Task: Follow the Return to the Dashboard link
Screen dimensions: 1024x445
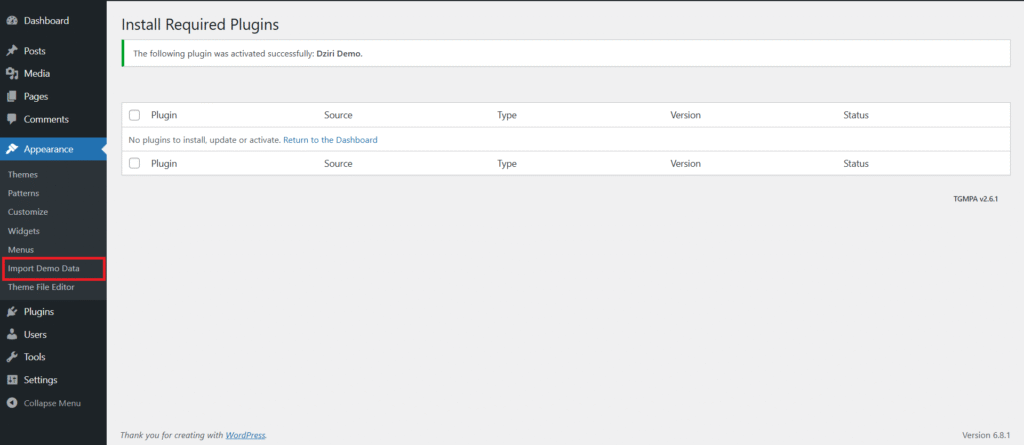Action: [330, 140]
